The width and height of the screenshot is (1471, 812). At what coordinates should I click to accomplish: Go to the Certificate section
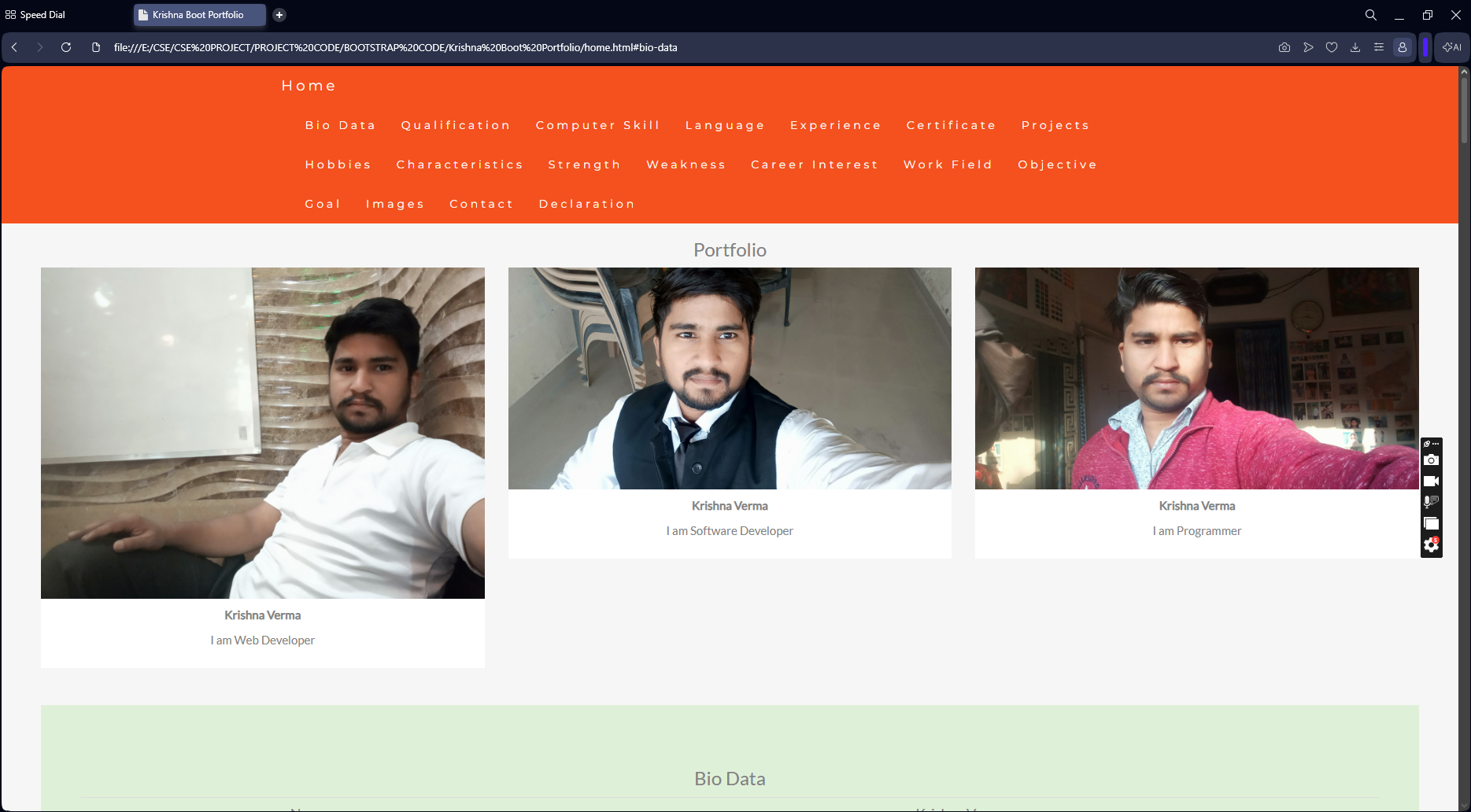[x=952, y=125]
